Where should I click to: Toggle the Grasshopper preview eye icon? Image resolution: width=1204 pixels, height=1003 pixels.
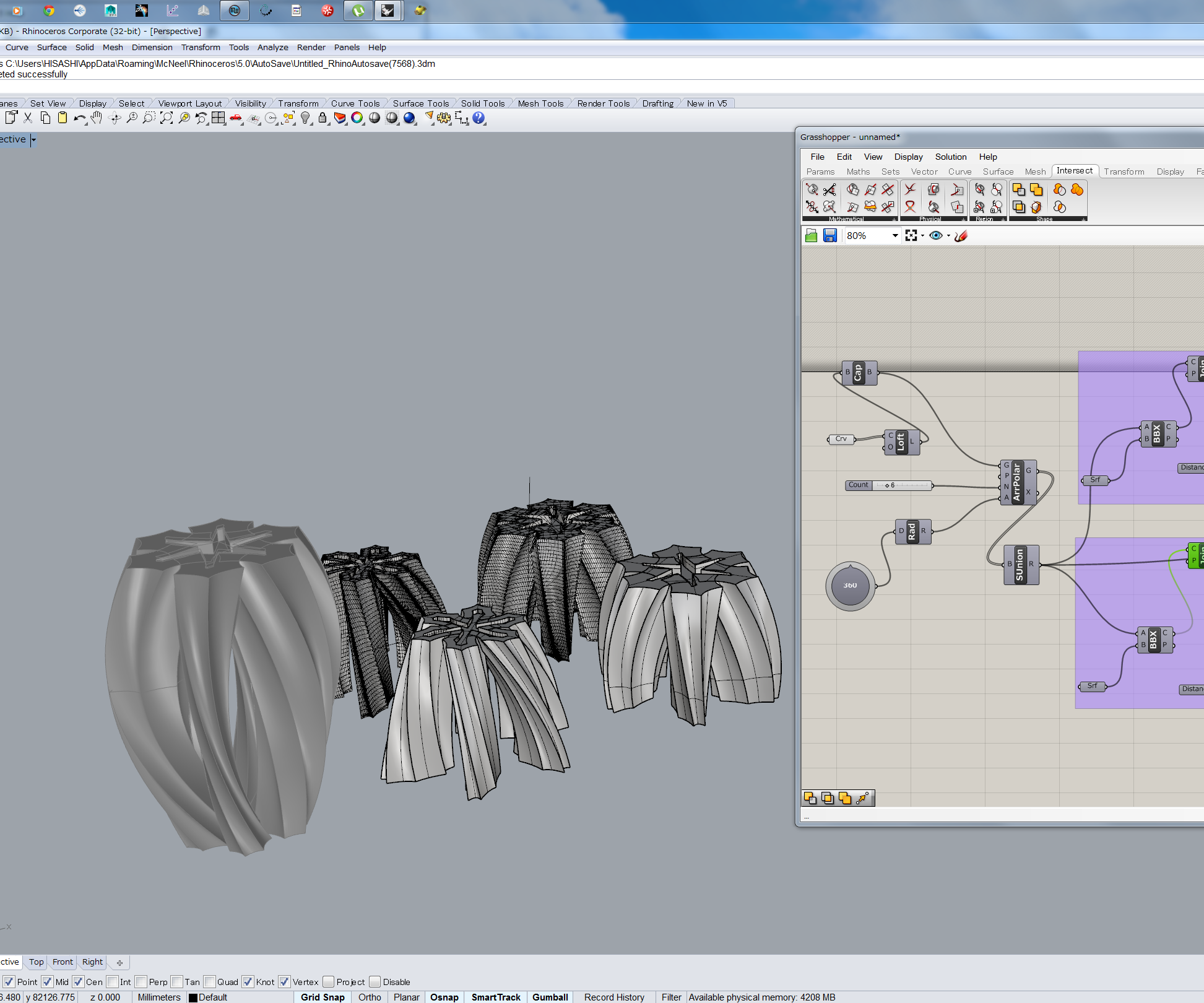tap(936, 235)
